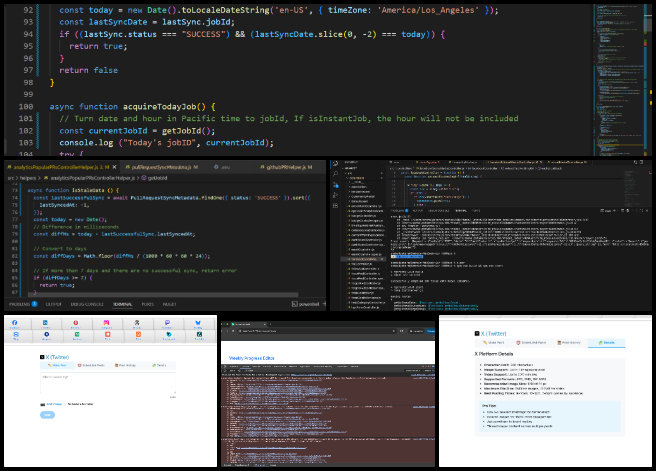This screenshot has width=656, height=471.
Task: Click the horizontal scrollbar under isStaleData code
Action: coord(163,294)
